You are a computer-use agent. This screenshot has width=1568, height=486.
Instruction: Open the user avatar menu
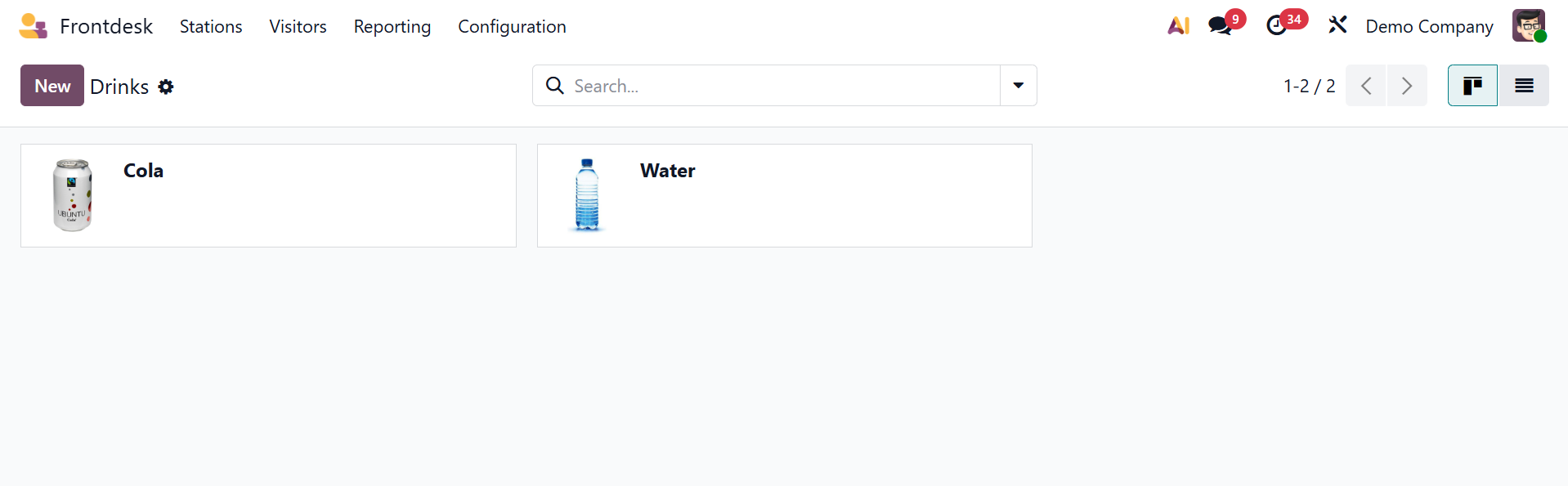(1528, 26)
